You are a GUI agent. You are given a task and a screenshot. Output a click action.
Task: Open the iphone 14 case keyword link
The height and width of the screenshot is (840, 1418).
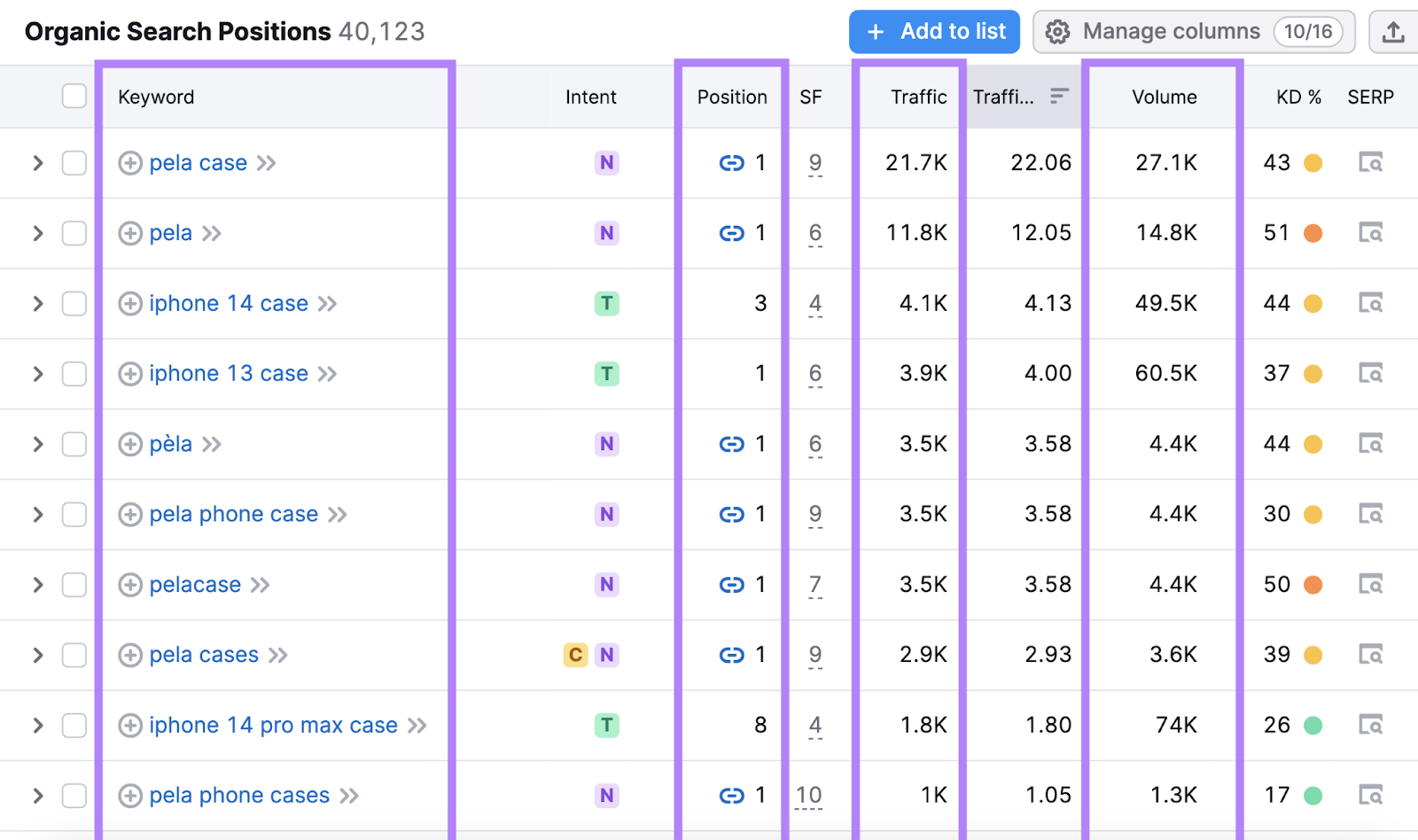coord(229,303)
